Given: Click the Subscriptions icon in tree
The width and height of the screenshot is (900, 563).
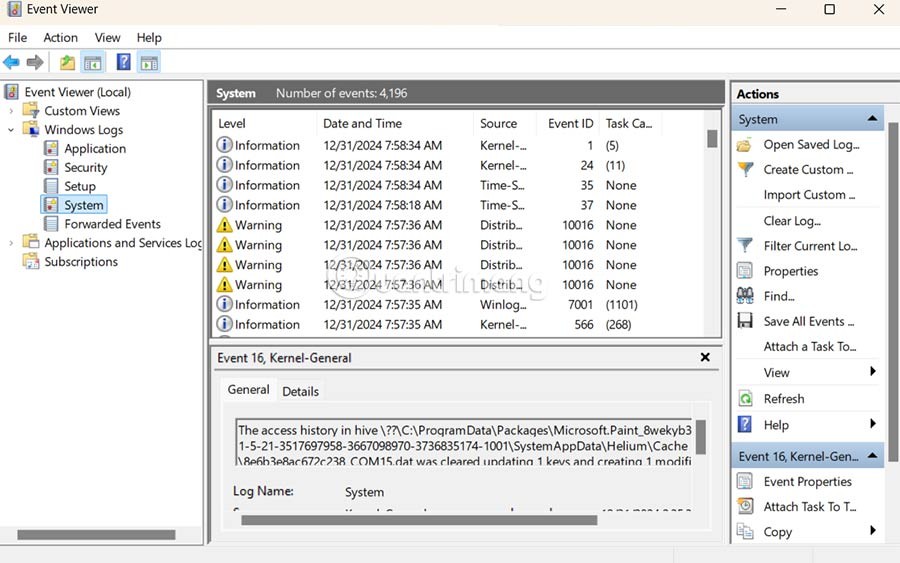Looking at the screenshot, I should click(x=30, y=261).
